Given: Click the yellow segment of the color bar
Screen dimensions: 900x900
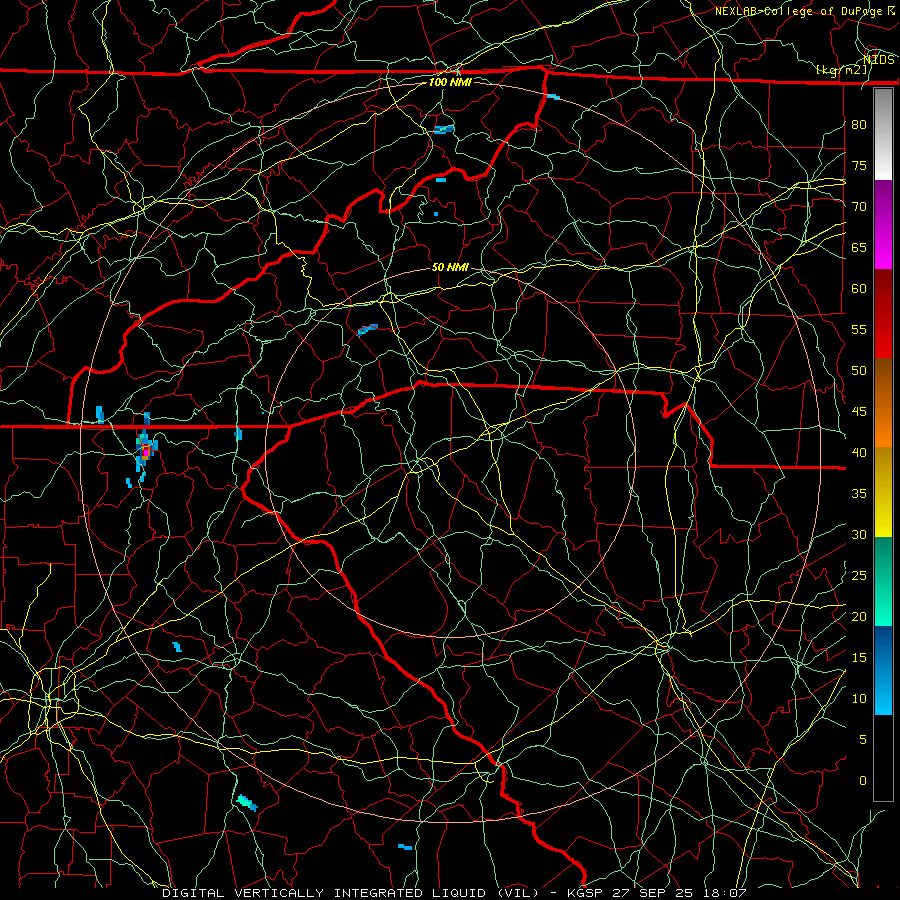Looking at the screenshot, I should click(x=883, y=492).
